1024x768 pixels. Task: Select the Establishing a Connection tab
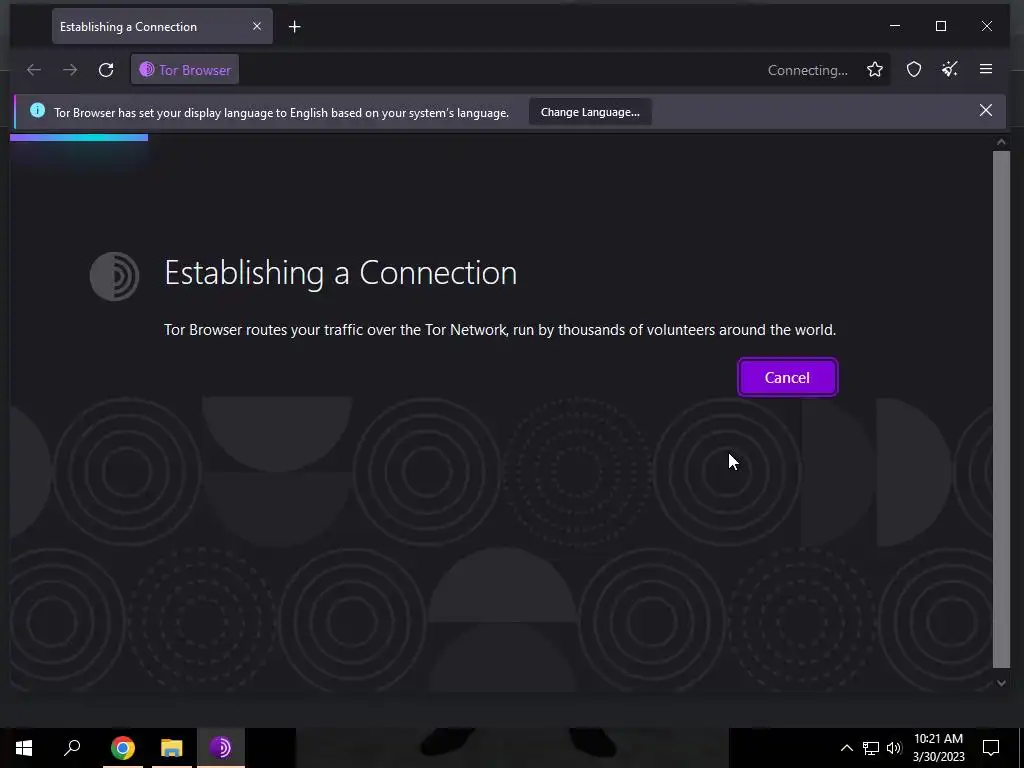tap(162, 26)
